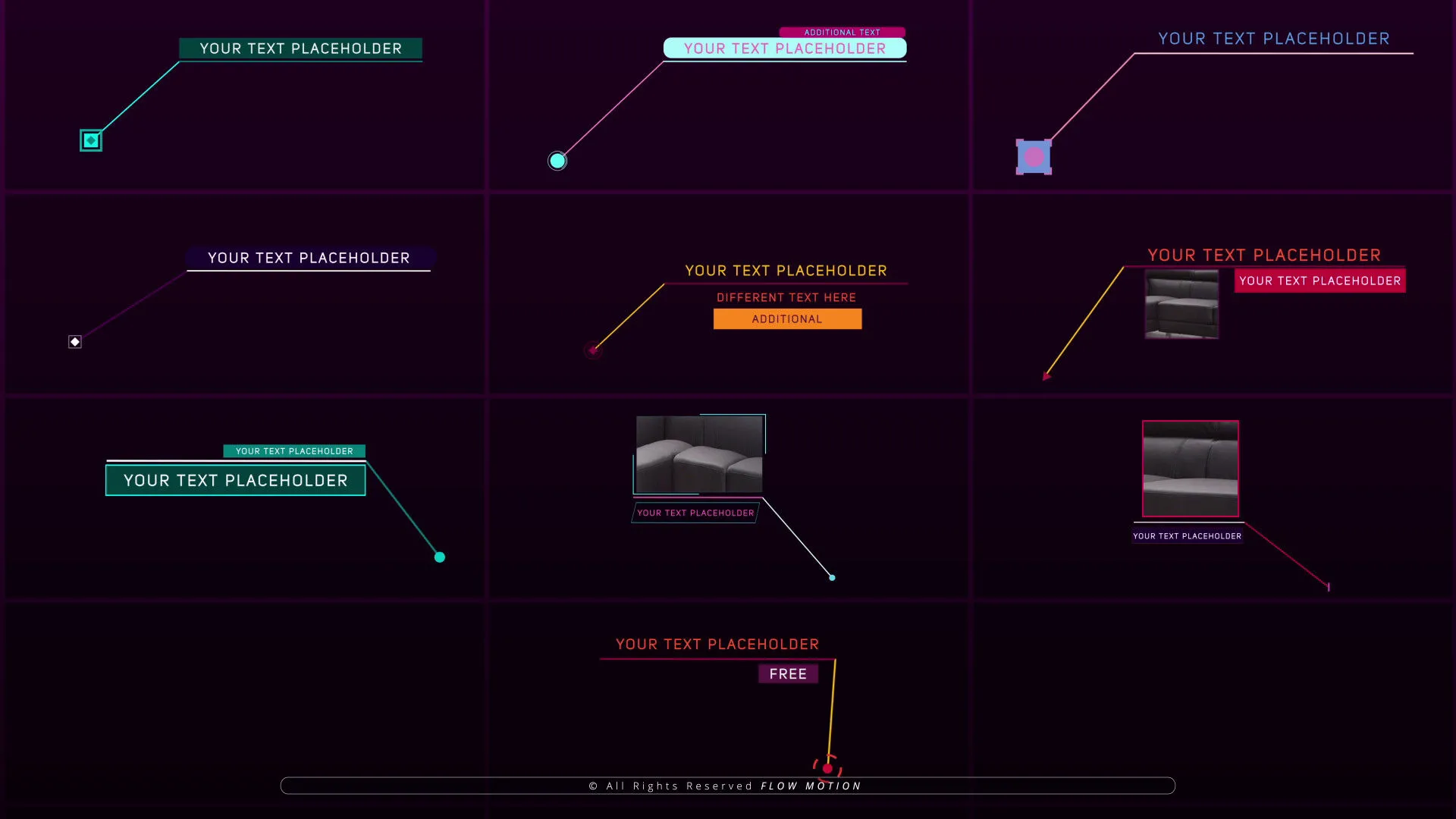The width and height of the screenshot is (1456, 819).
Task: Click DIFFERENT TEXT HERE subtitle
Action: 786,298
